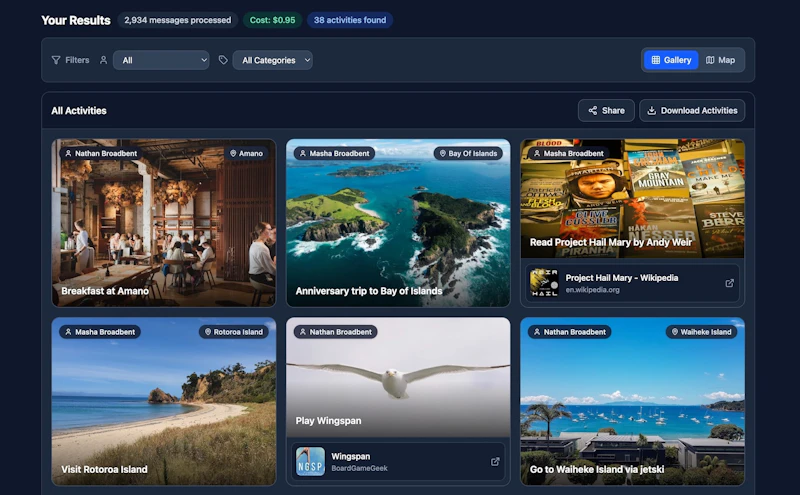Screen dimensions: 800x495
Task: Open Anniversary trip to Bay of Islands card
Action: 398,223
